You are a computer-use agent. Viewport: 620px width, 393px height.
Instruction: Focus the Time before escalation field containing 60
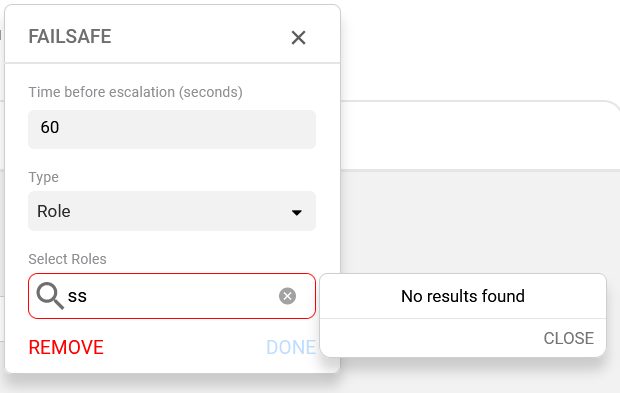(x=172, y=129)
